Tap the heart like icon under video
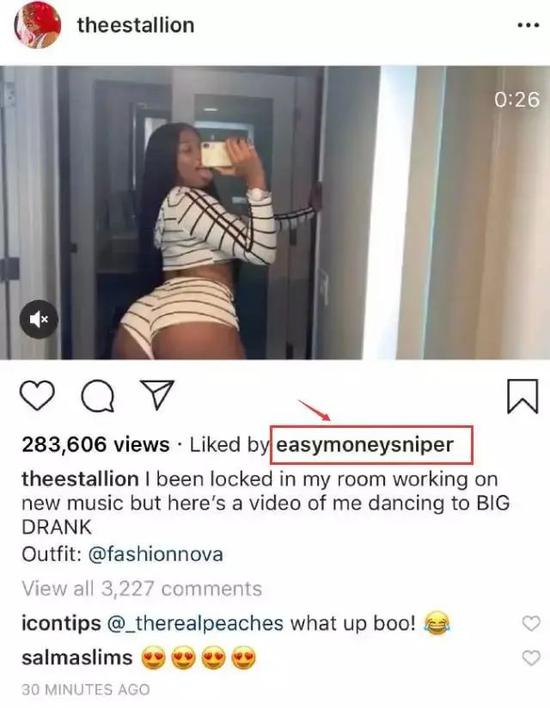550x708 pixels. tap(37, 396)
